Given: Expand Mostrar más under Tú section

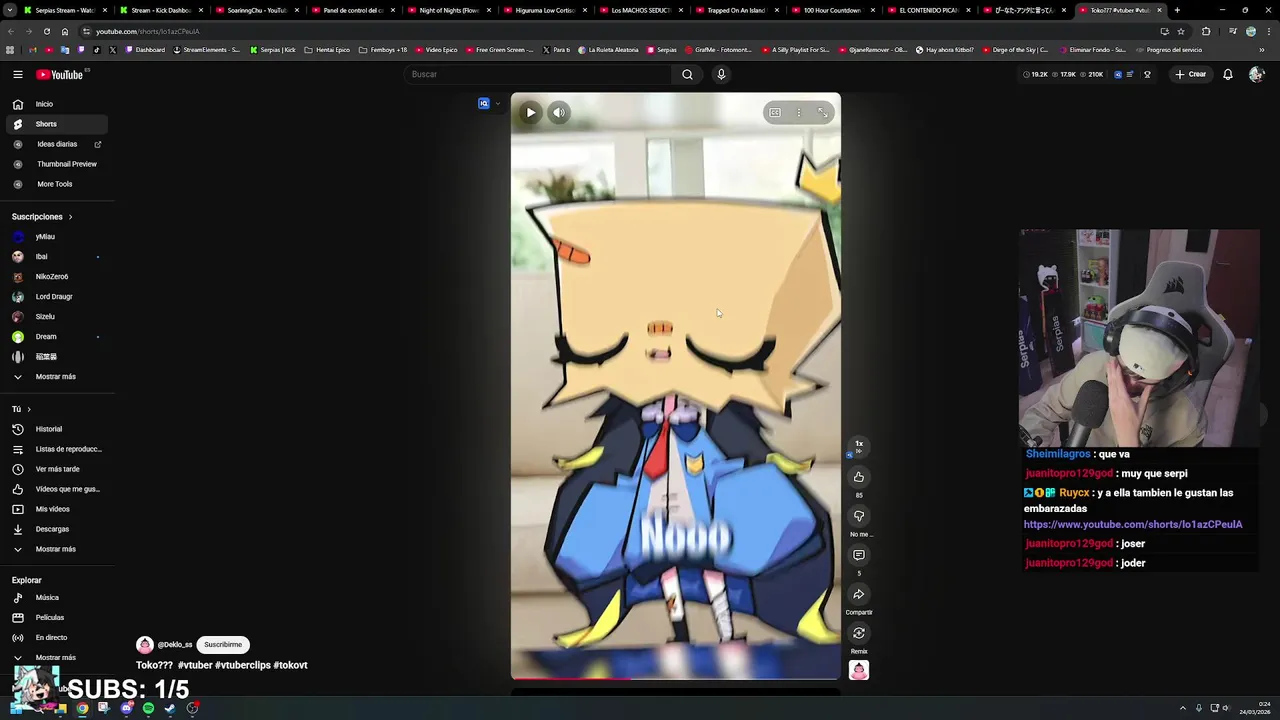Looking at the screenshot, I should (x=55, y=549).
